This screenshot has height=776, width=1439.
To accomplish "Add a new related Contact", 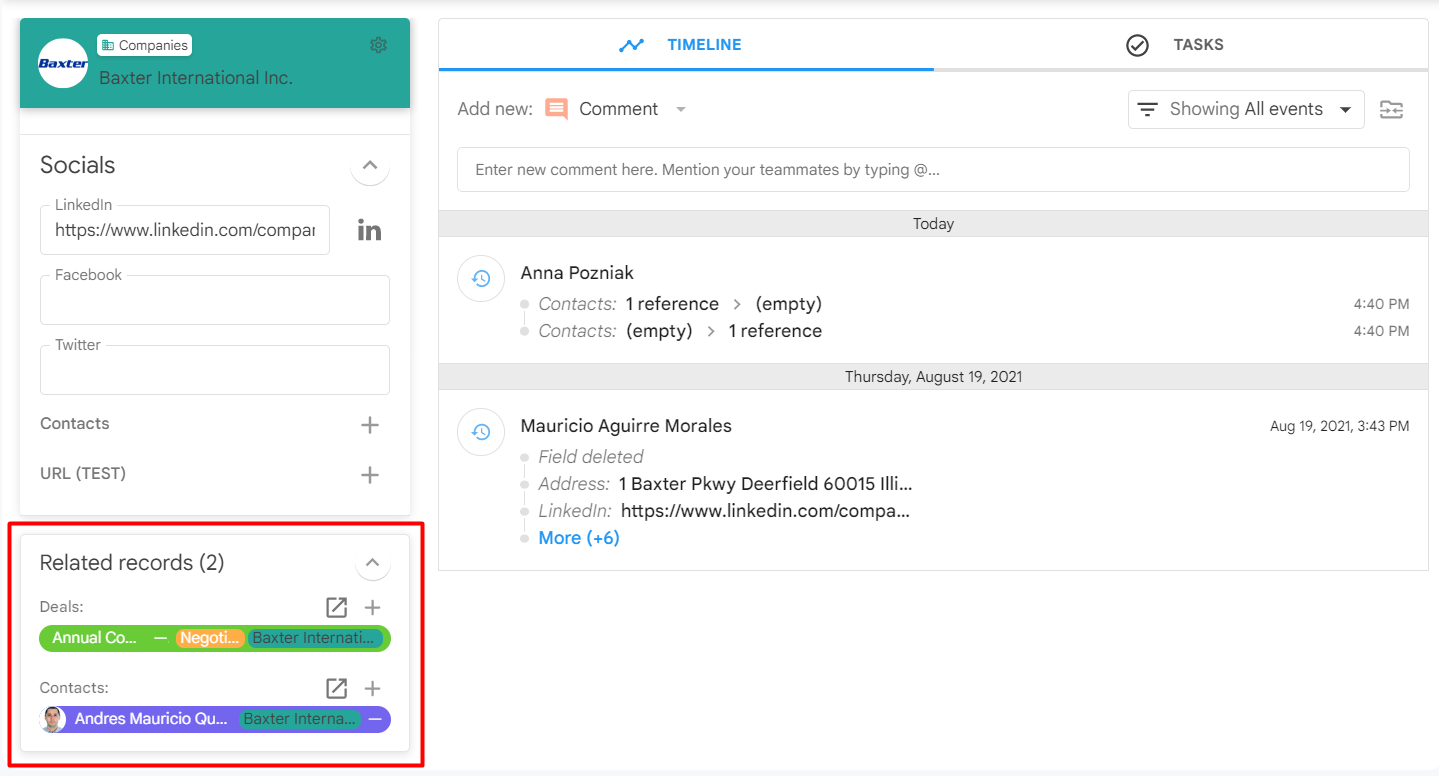I will (372, 688).
